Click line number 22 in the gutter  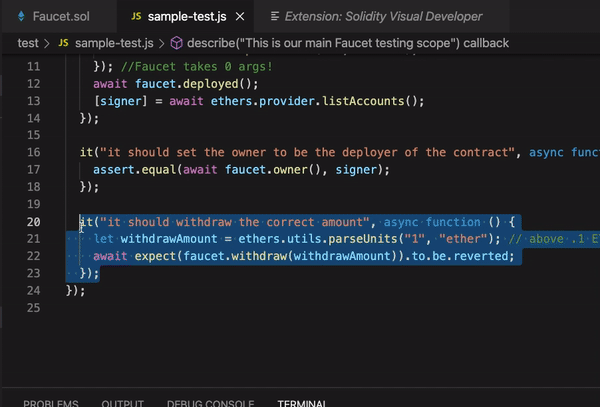click(34, 256)
